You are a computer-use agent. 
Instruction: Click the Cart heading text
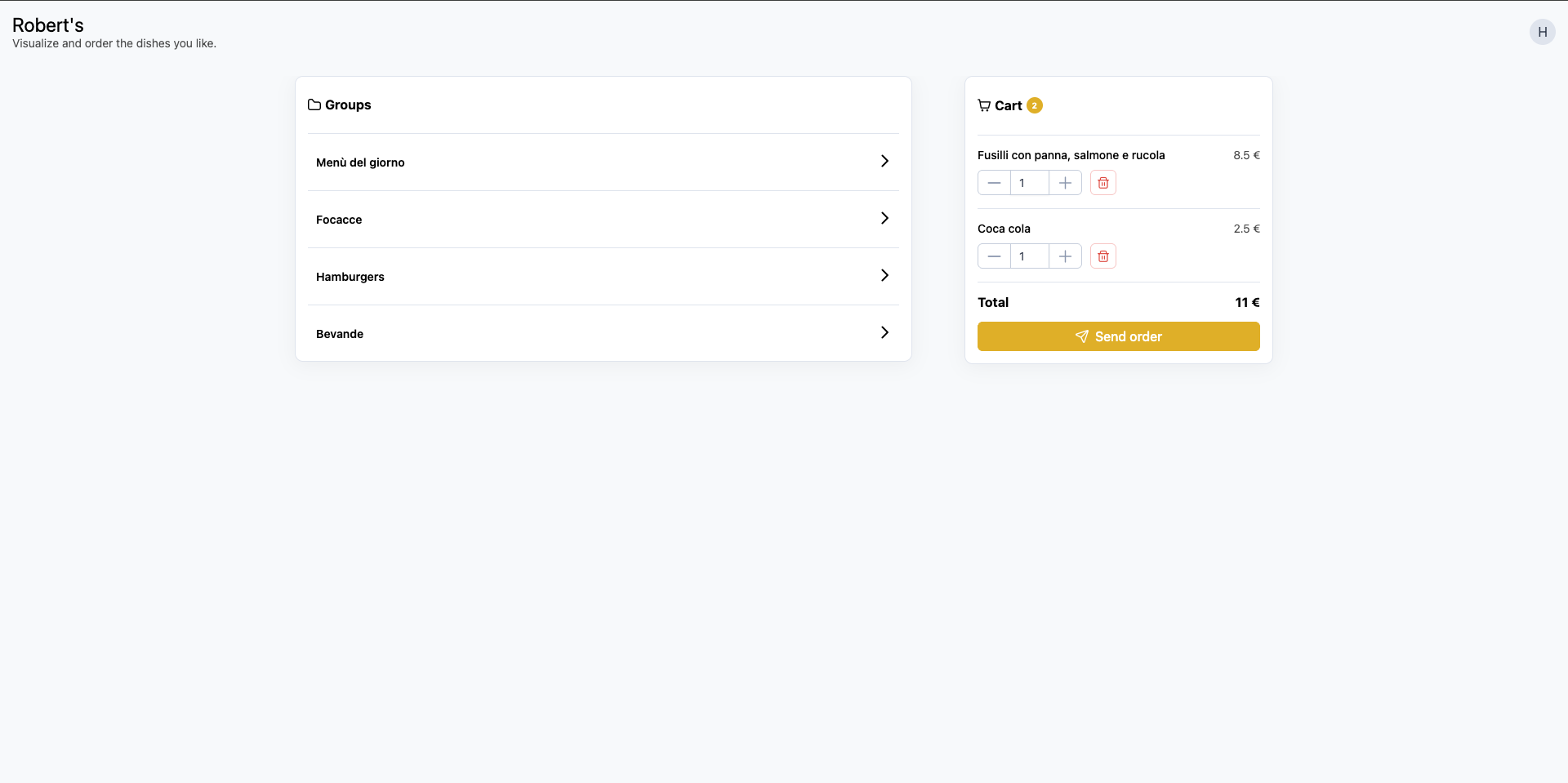[1009, 105]
